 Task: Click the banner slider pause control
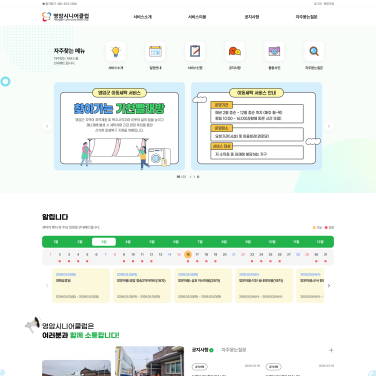point(198,177)
